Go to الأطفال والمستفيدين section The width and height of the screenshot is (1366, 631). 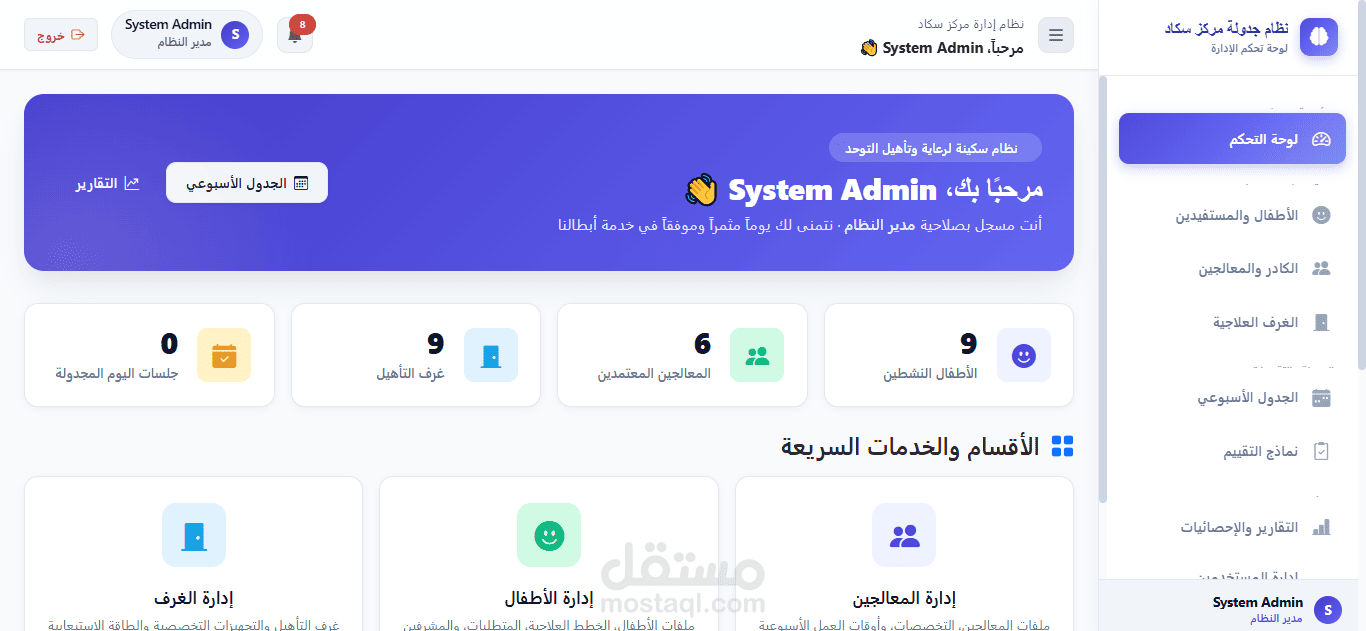1232,215
